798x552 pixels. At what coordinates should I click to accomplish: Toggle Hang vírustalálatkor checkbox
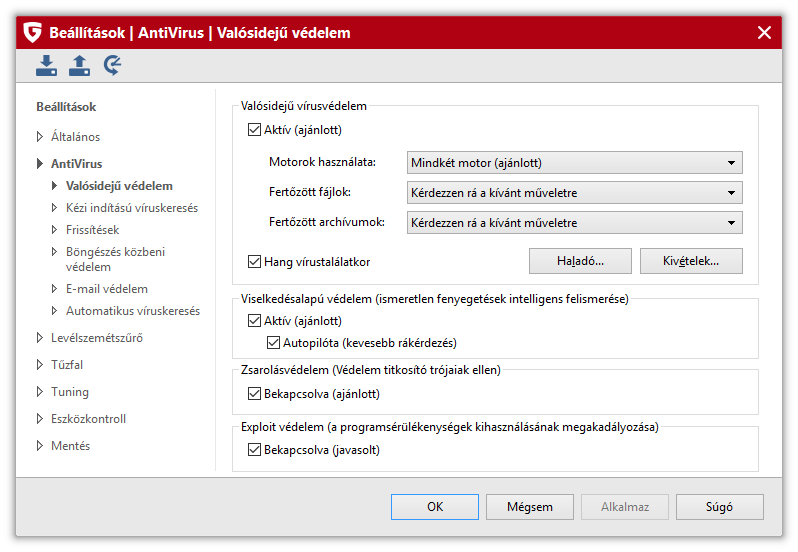coord(254,262)
